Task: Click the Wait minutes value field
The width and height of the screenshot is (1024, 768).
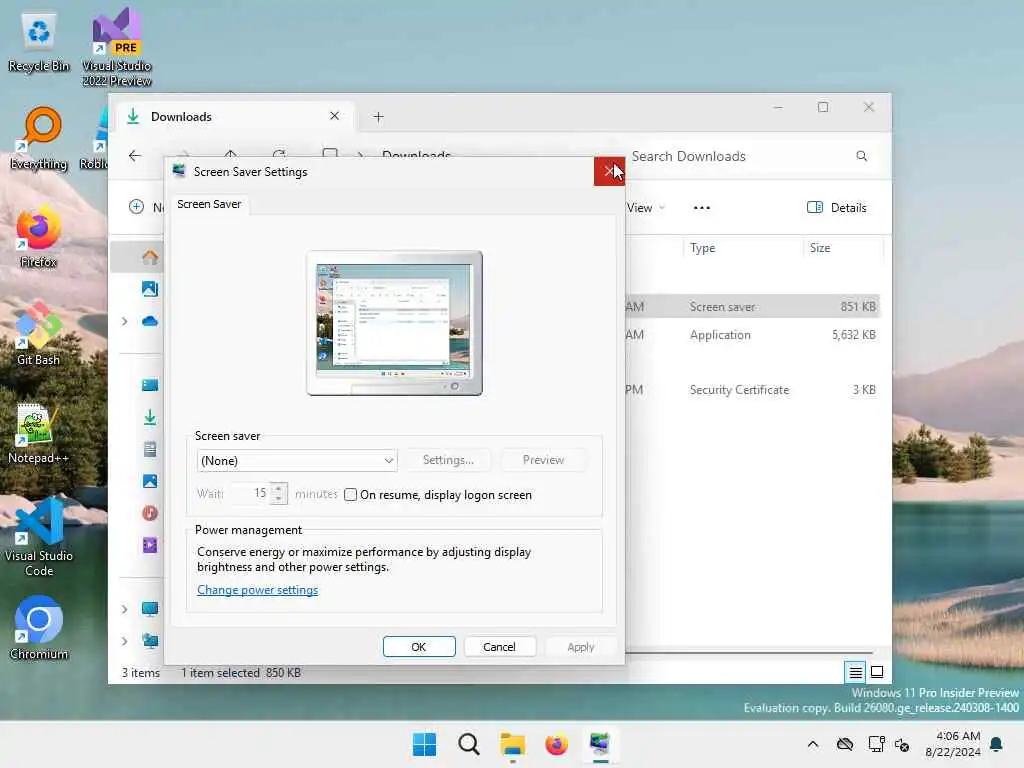Action: 251,492
